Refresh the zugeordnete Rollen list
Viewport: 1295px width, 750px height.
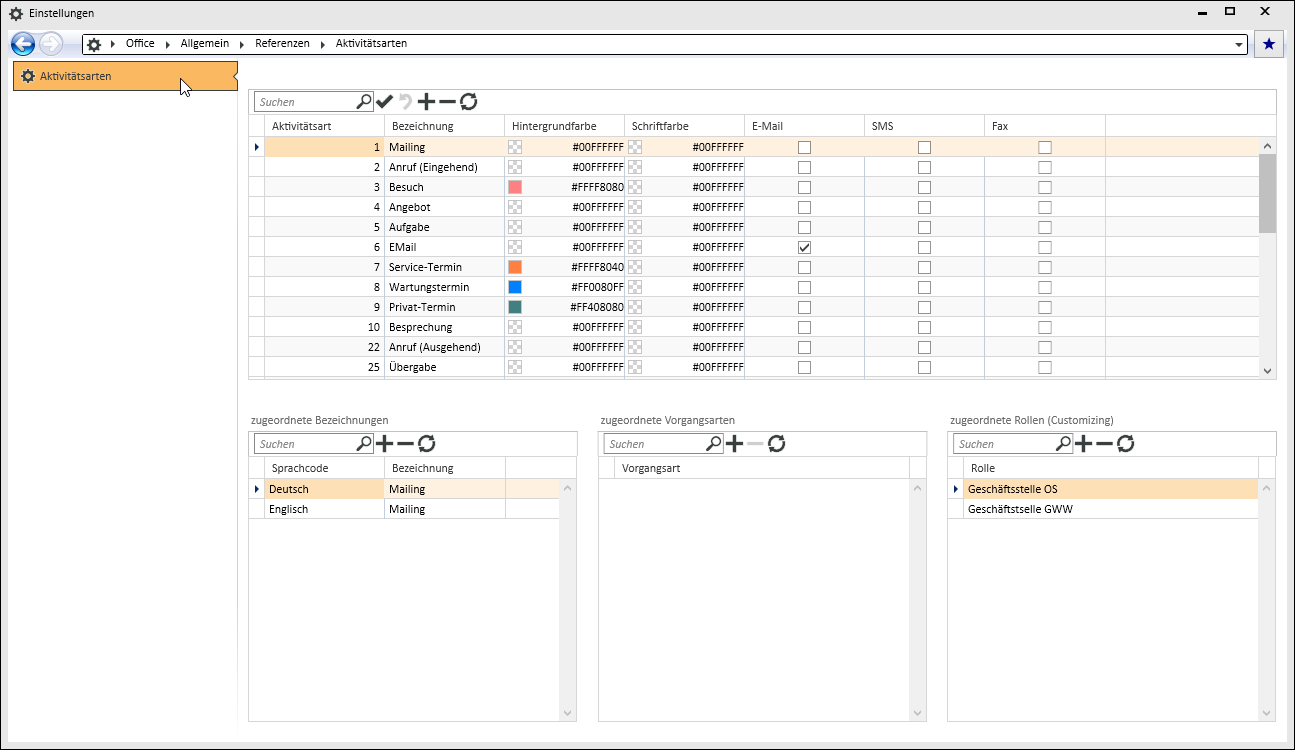tap(1125, 443)
